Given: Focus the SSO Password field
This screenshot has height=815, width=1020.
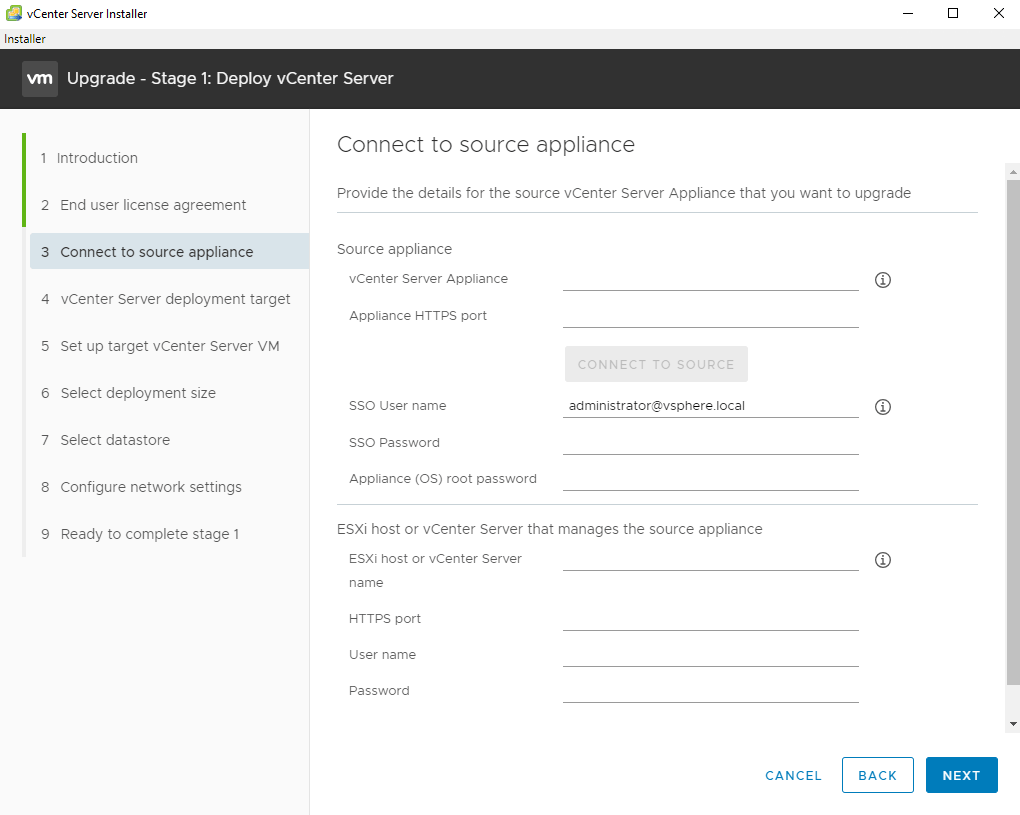Looking at the screenshot, I should coord(710,443).
